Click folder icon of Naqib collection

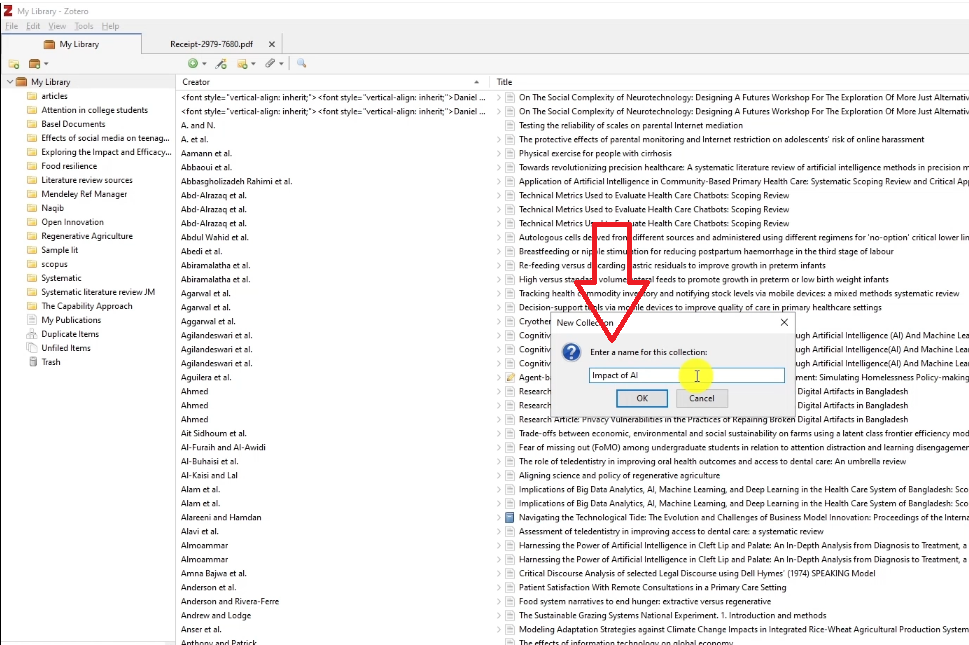(x=32, y=208)
